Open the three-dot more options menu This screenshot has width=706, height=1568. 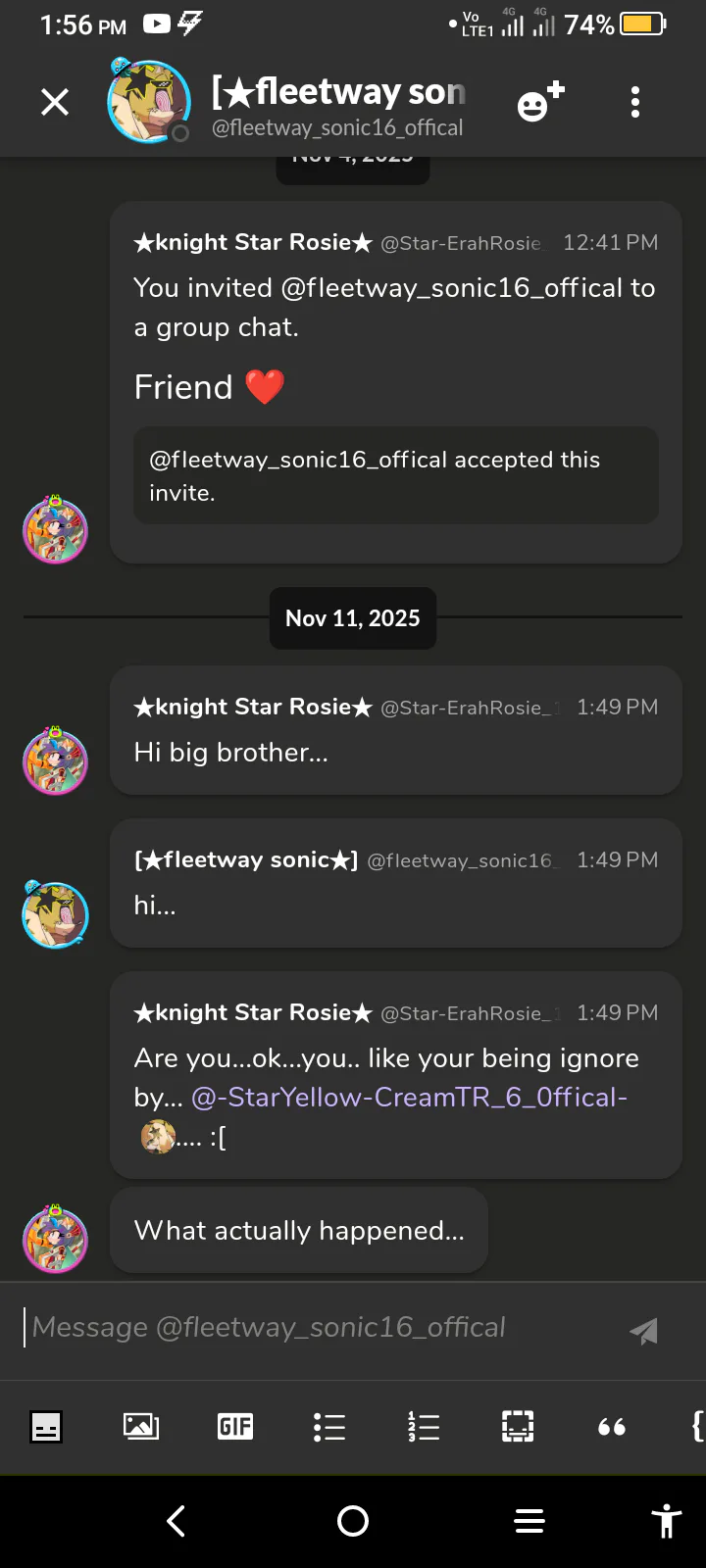point(635,102)
